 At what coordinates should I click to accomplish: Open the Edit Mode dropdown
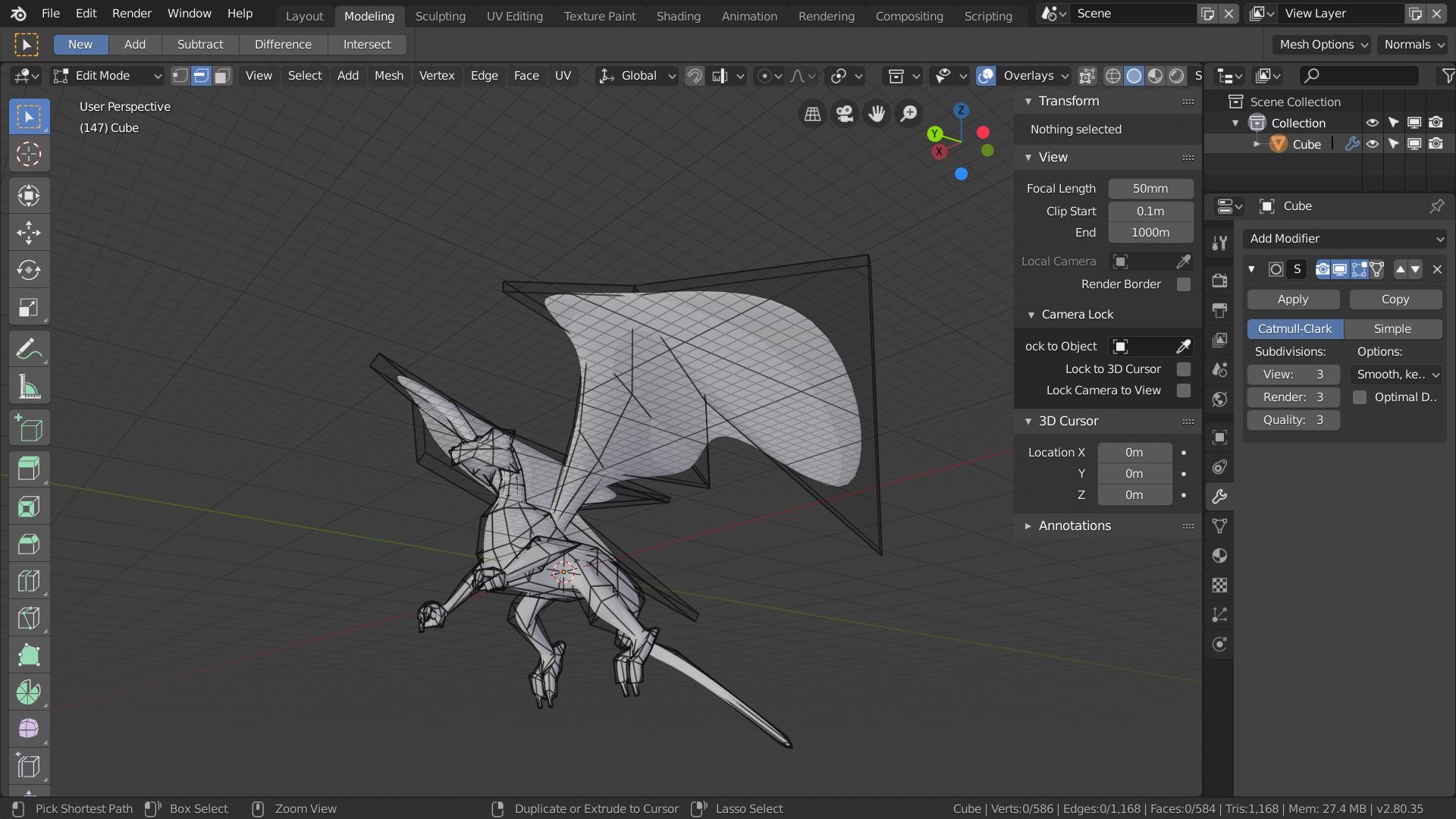tap(107, 76)
